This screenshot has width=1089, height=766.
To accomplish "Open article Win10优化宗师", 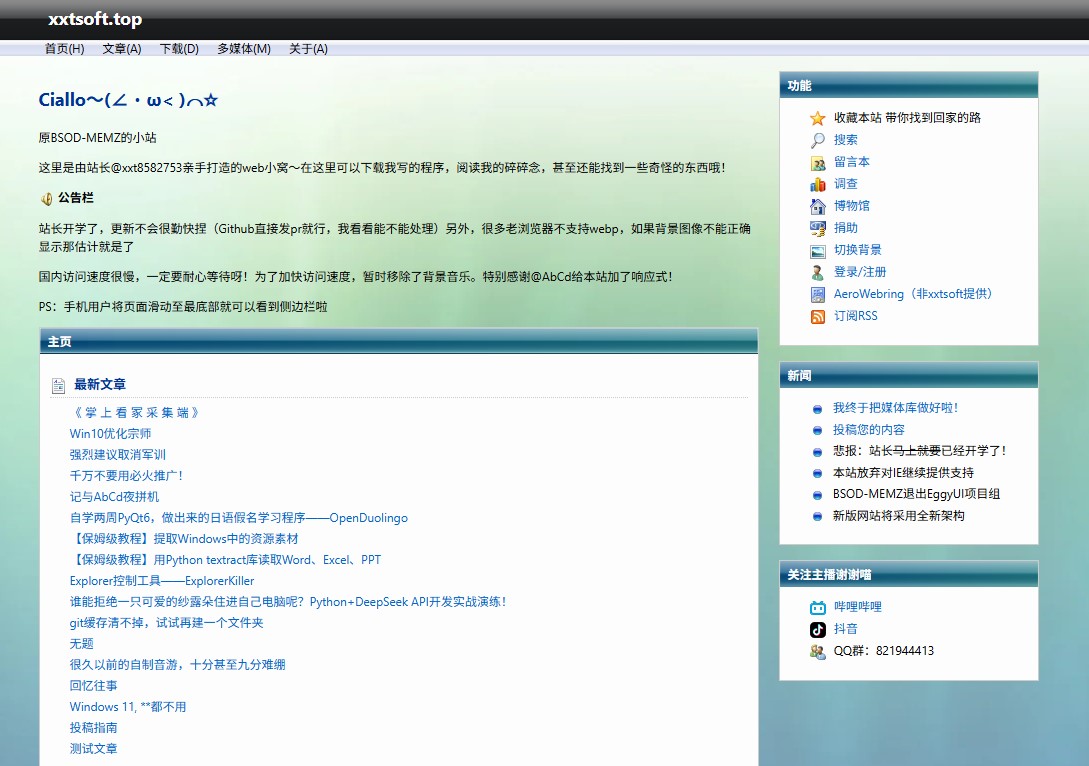I will coord(110,433).
